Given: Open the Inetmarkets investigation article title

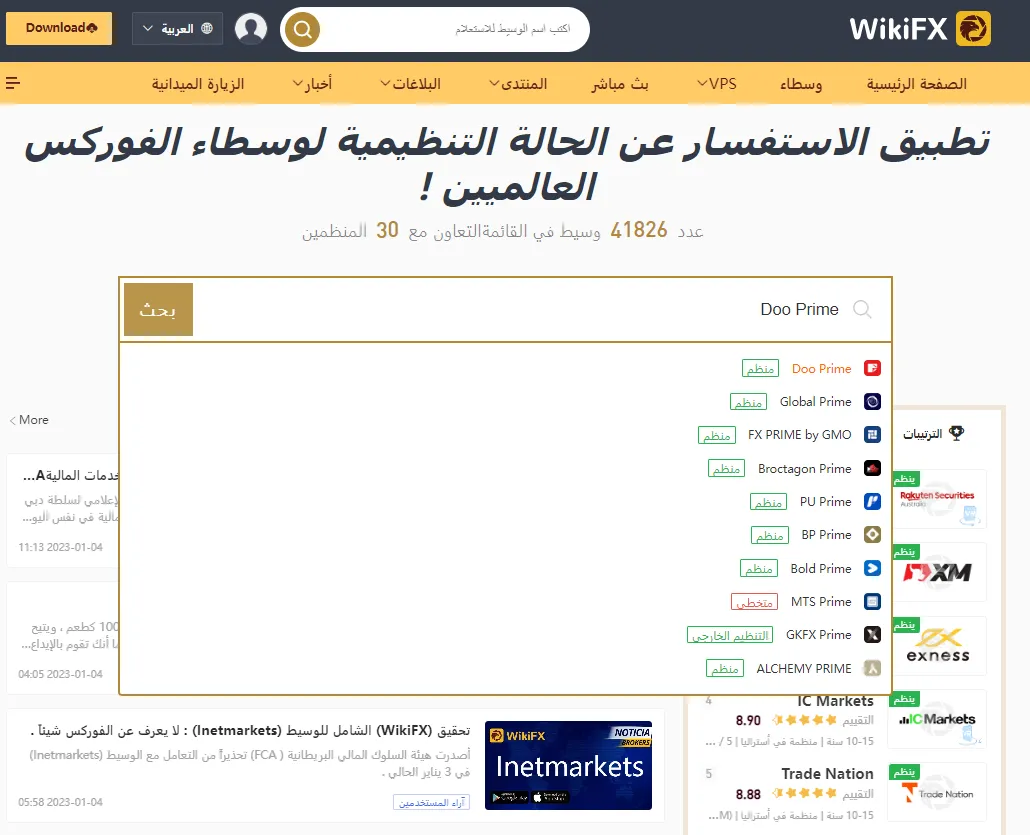Looking at the screenshot, I should click(250, 730).
